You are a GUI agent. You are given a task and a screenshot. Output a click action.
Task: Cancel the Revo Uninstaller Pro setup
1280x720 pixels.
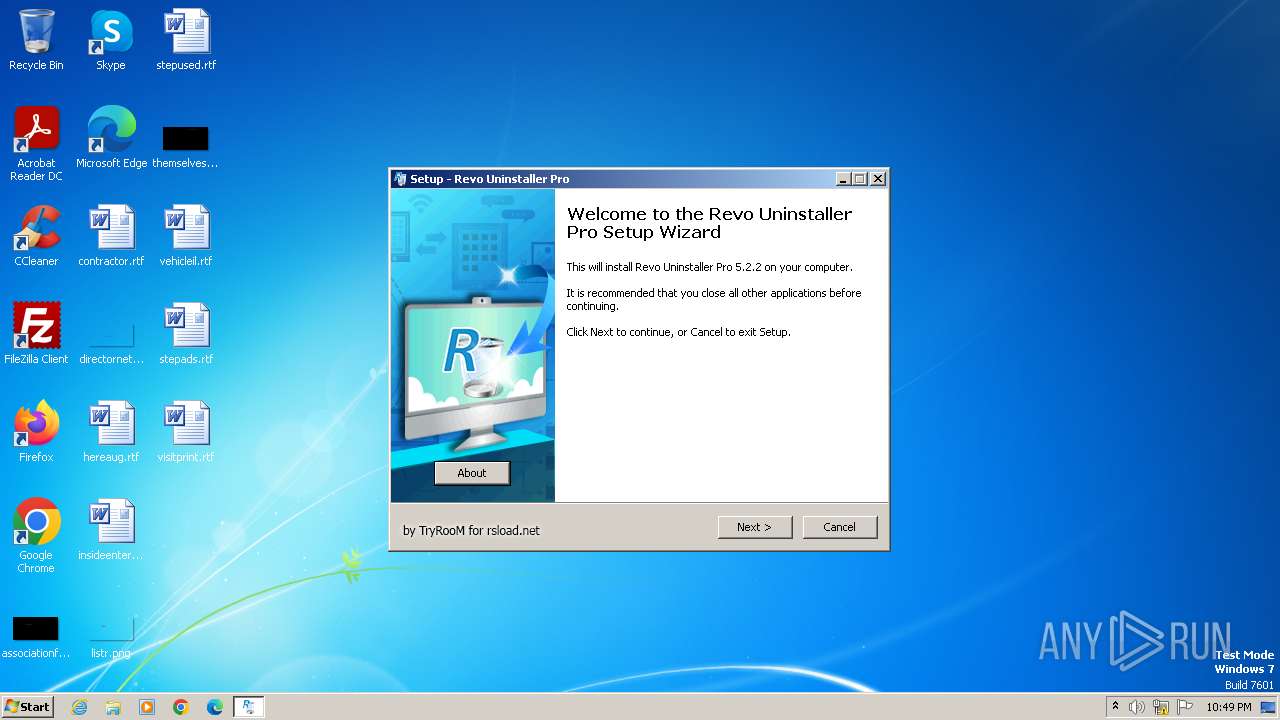tap(840, 527)
